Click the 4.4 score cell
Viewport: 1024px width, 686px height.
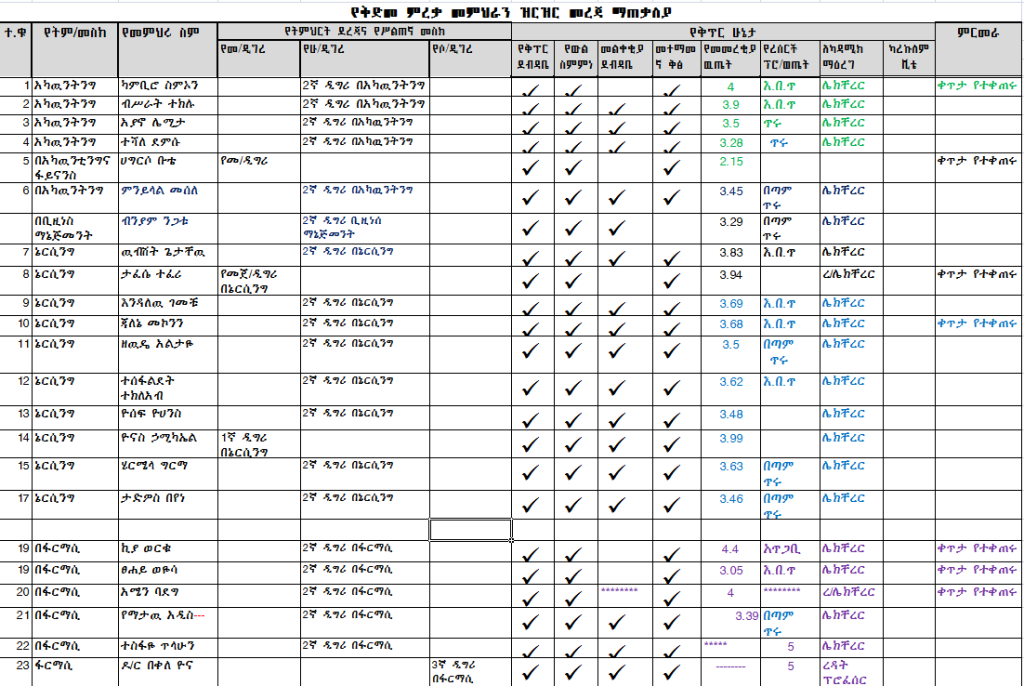(x=731, y=549)
